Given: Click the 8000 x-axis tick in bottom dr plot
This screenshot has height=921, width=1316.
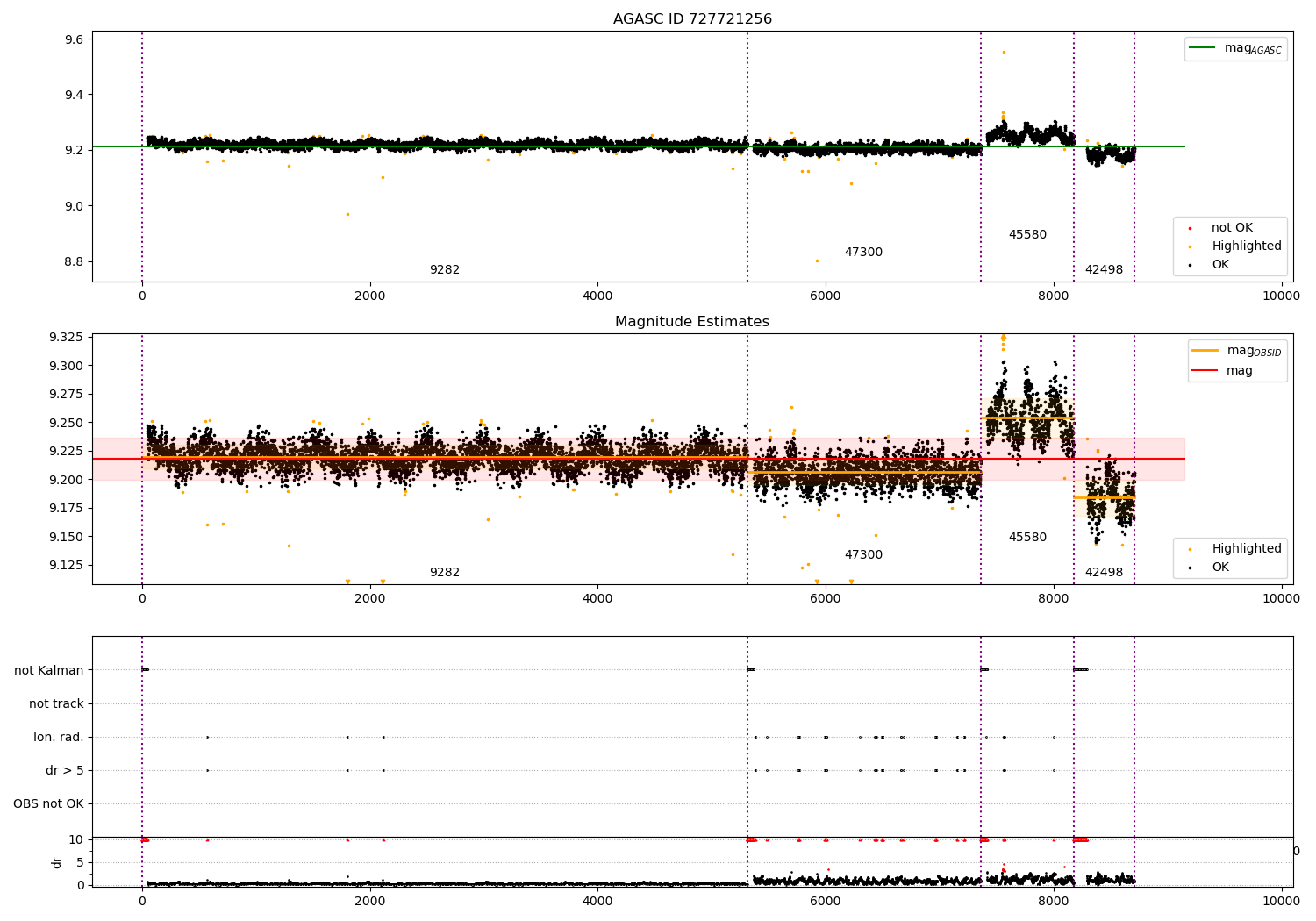Looking at the screenshot, I should click(x=1054, y=900).
